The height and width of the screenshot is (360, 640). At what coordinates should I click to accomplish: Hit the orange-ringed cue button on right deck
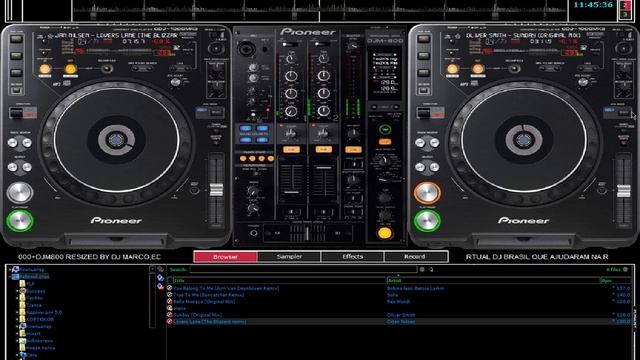coord(427,193)
